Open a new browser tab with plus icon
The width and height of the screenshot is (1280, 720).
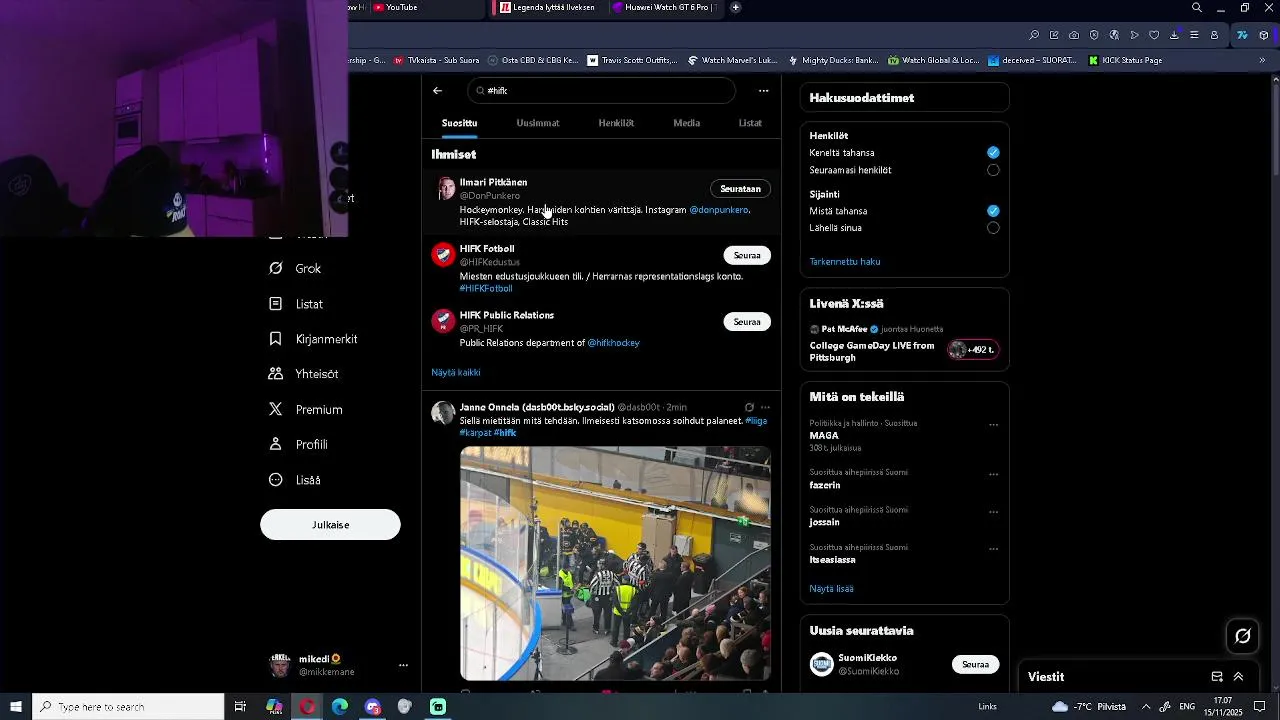pos(736,7)
